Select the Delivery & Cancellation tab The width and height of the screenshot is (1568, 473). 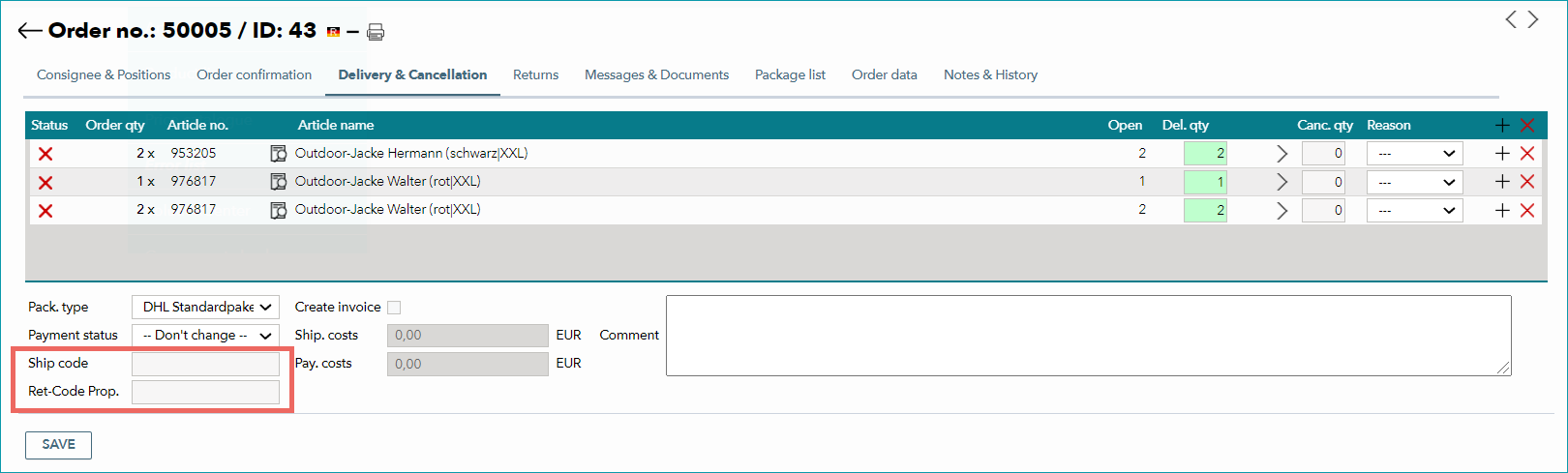pyautogui.click(x=412, y=74)
